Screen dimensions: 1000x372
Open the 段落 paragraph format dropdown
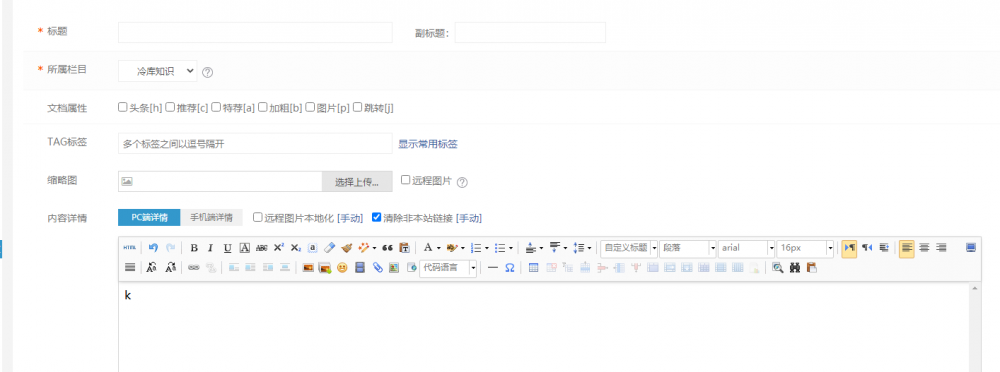point(688,248)
